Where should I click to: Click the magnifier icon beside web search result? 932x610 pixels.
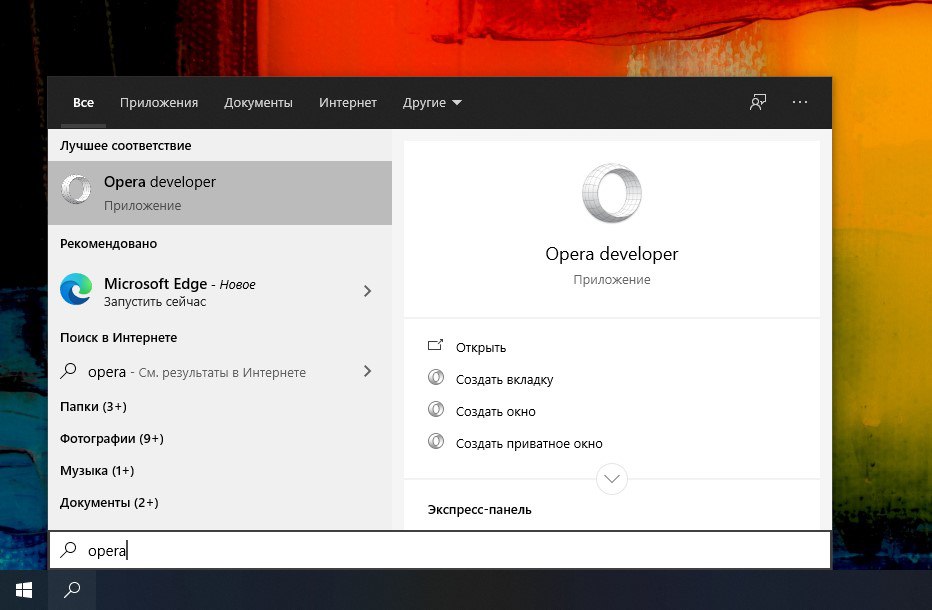pyautogui.click(x=68, y=371)
